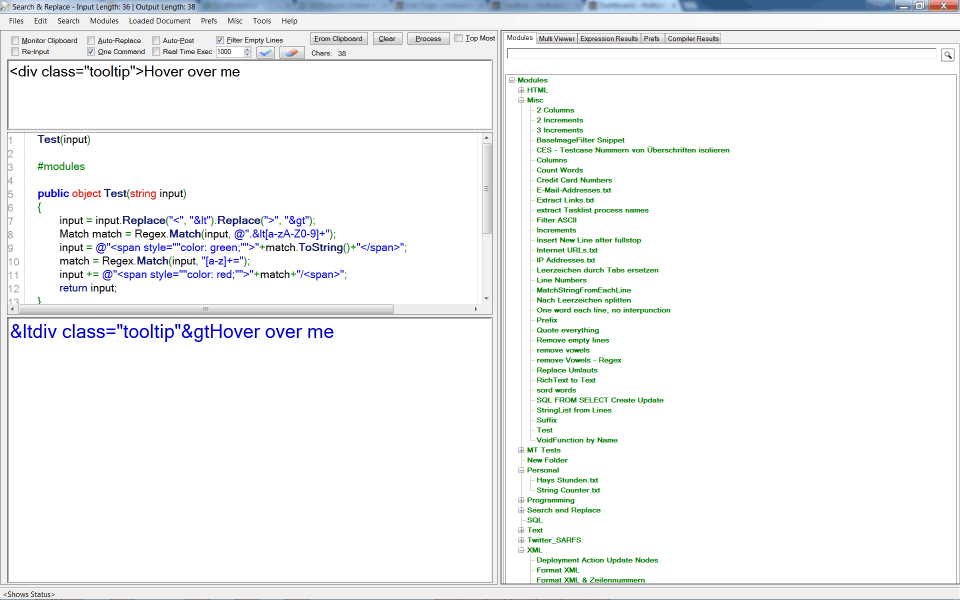Select the Filter ASCII module
The width and height of the screenshot is (960, 600).
coord(557,220)
